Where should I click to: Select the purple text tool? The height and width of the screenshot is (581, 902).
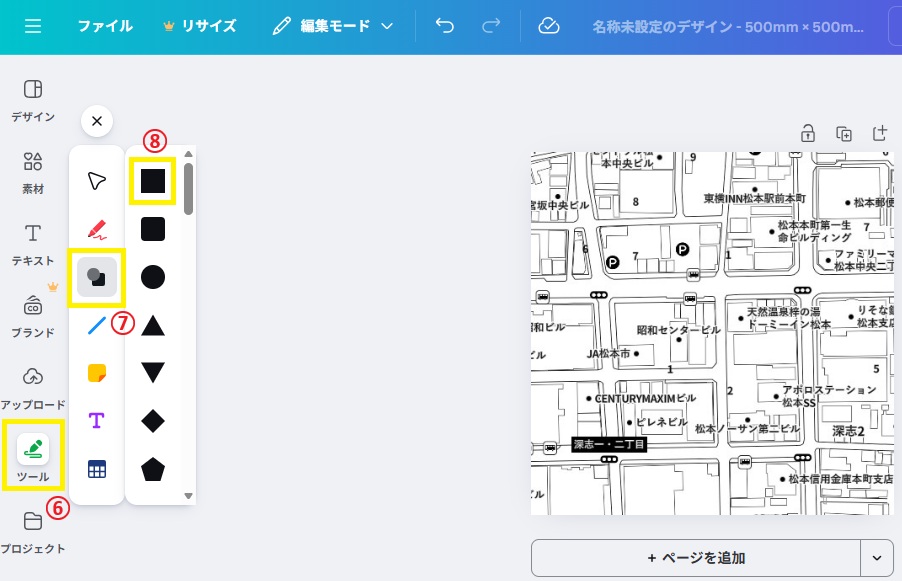(97, 421)
